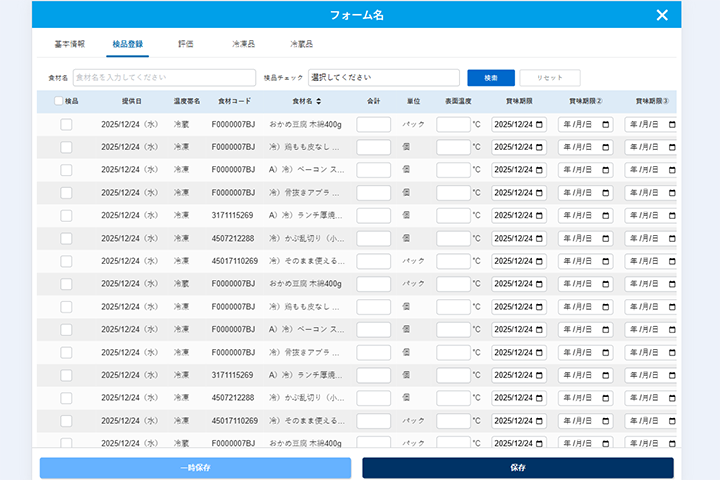Sort the table by 食材名 column arrows
Viewport: 720px width, 480px height.
click(318, 101)
